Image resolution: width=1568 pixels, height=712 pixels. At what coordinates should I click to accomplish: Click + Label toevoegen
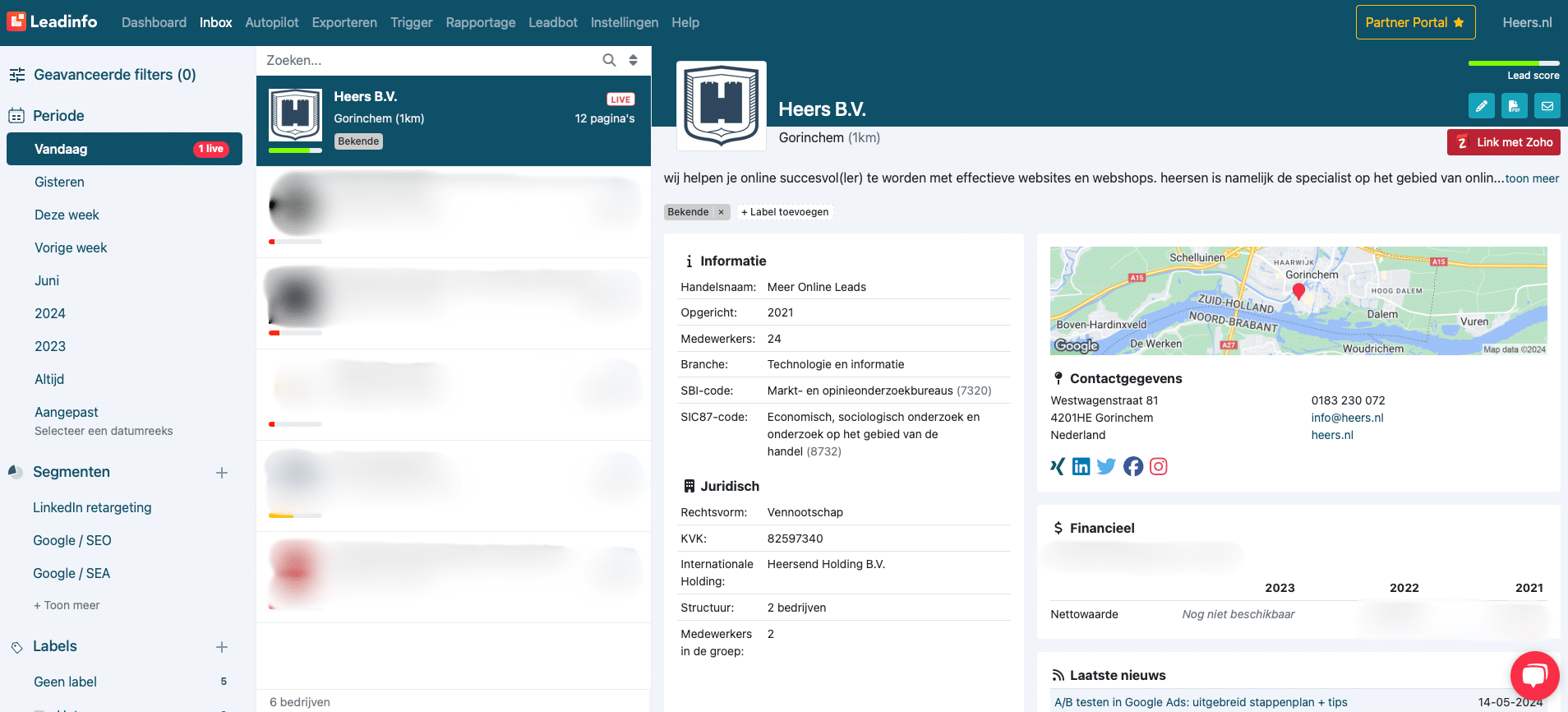click(x=785, y=212)
